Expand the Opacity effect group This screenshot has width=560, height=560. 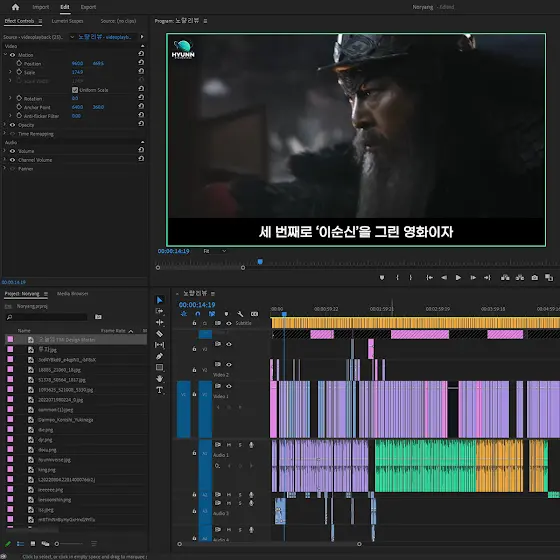point(5,125)
